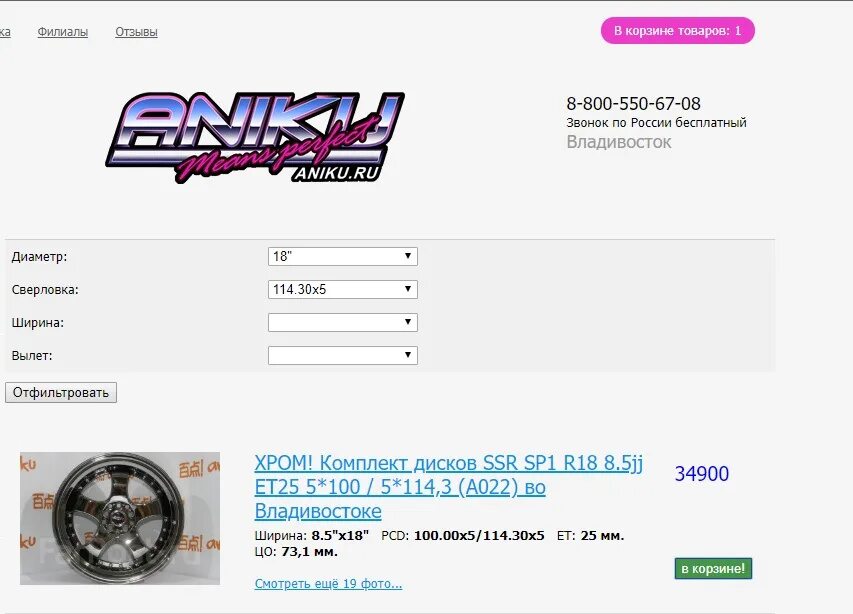Click the phone number 8-800-550-67-08
Viewport: 853px width, 614px height.
point(633,103)
